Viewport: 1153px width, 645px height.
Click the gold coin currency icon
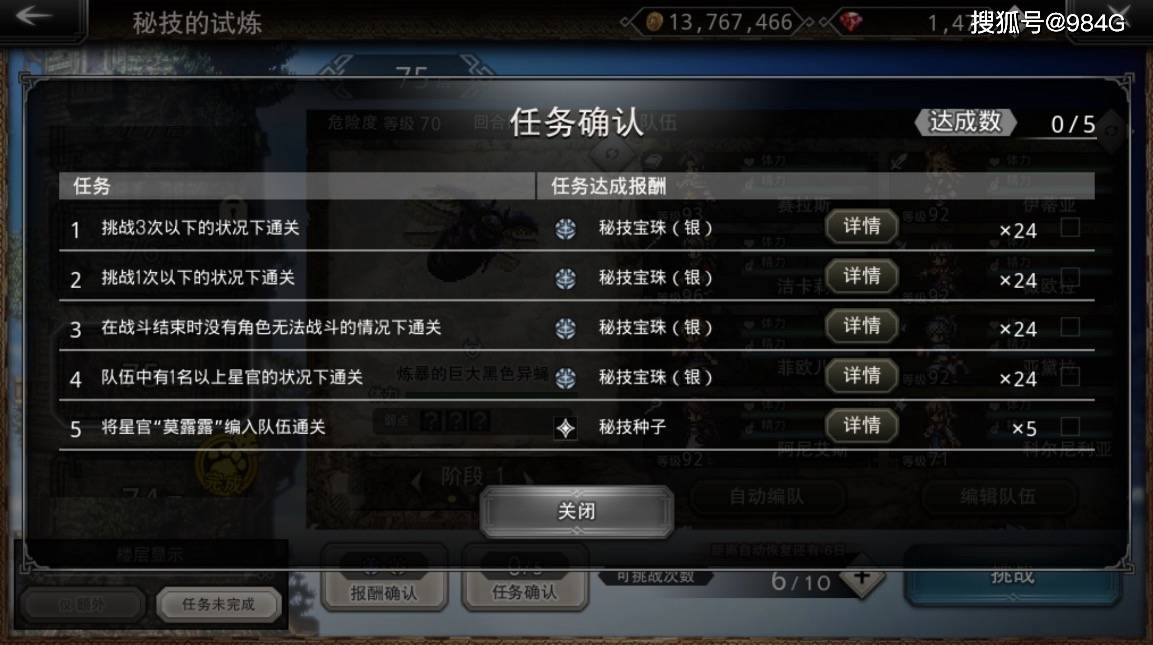coord(654,22)
